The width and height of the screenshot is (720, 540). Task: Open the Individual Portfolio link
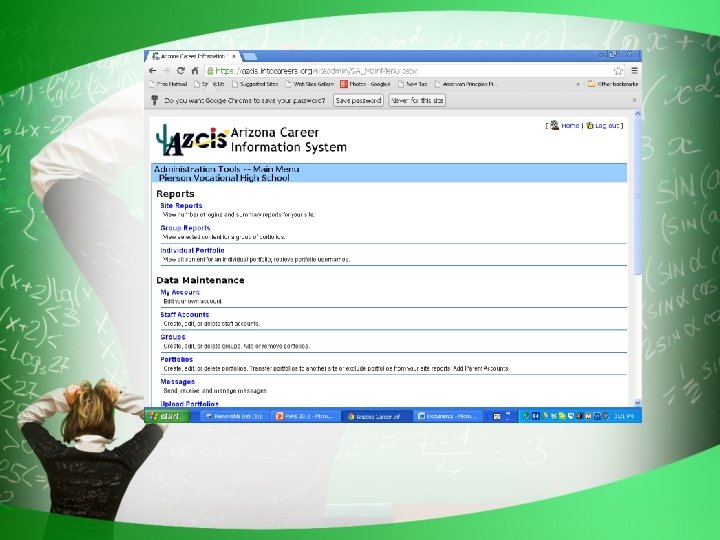(x=192, y=250)
